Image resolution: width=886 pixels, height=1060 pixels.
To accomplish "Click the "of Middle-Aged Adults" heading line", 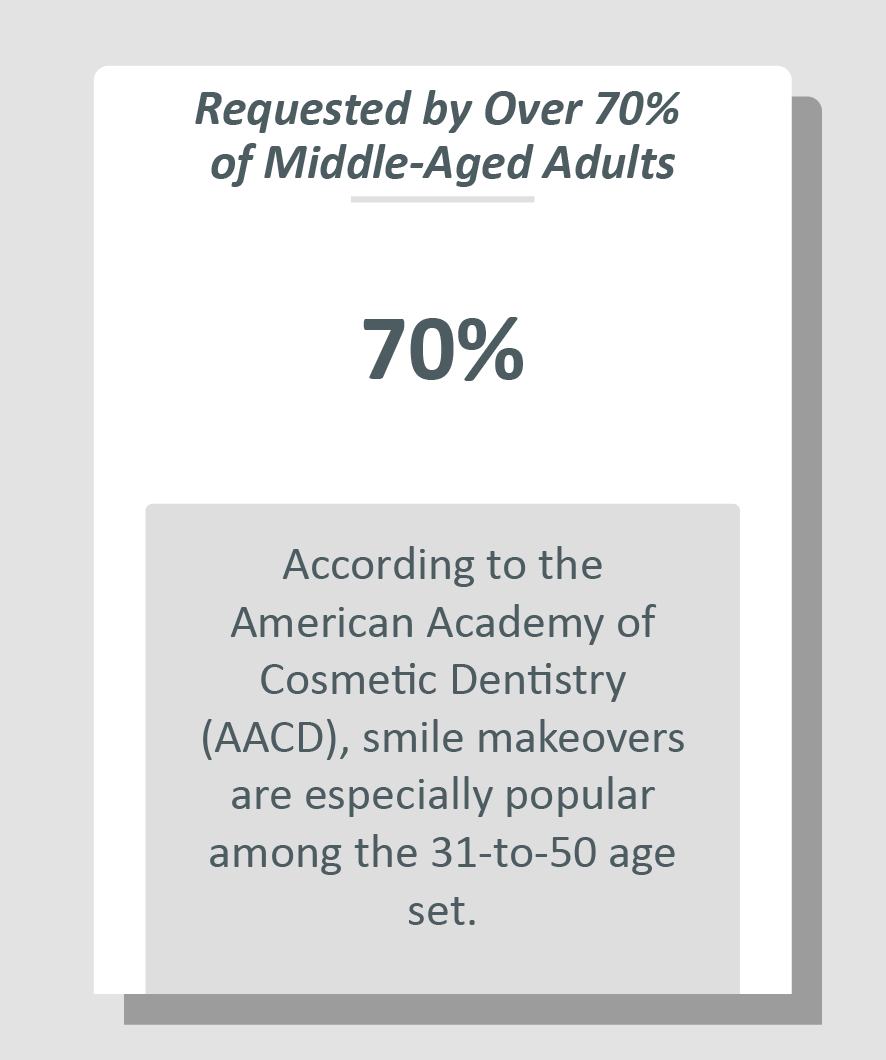I will pyautogui.click(x=442, y=163).
